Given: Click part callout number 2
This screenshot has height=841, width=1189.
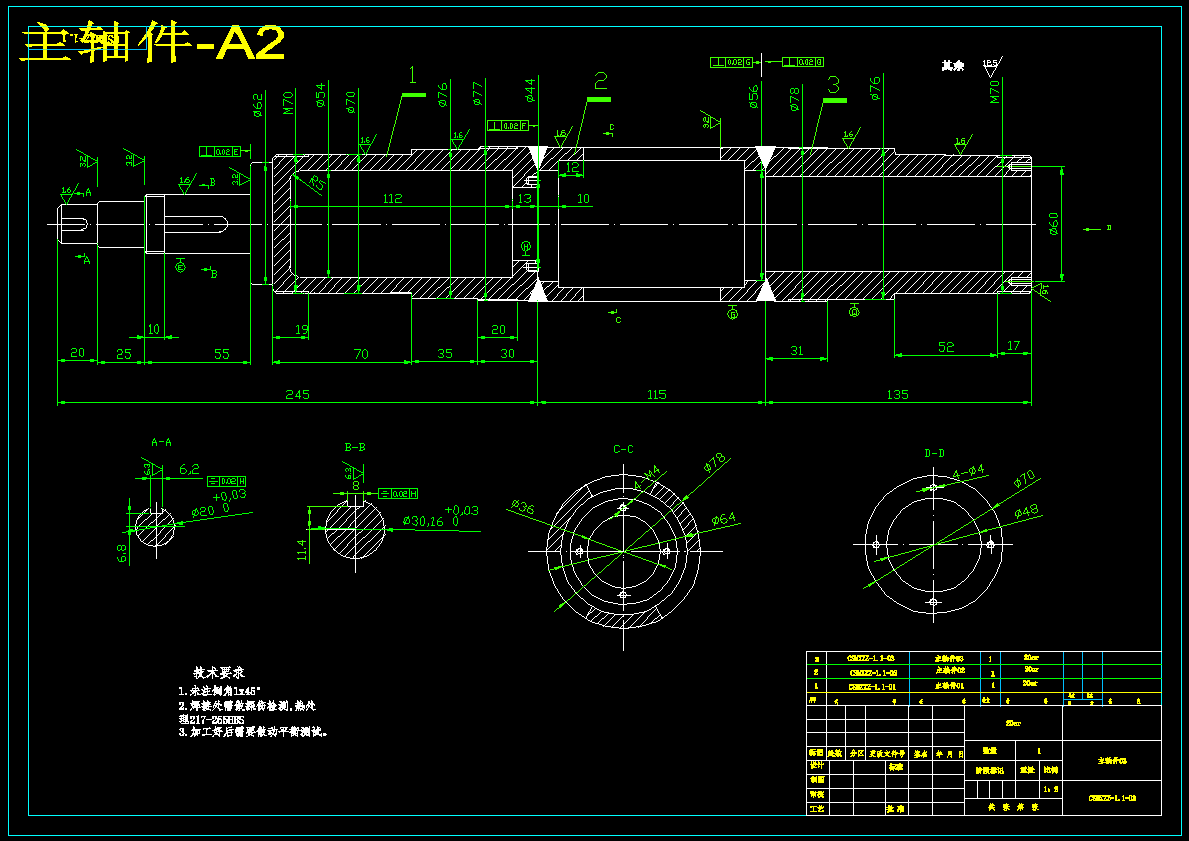Looking at the screenshot, I should [601, 80].
